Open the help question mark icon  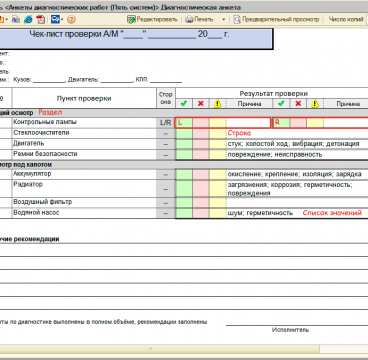71,20
